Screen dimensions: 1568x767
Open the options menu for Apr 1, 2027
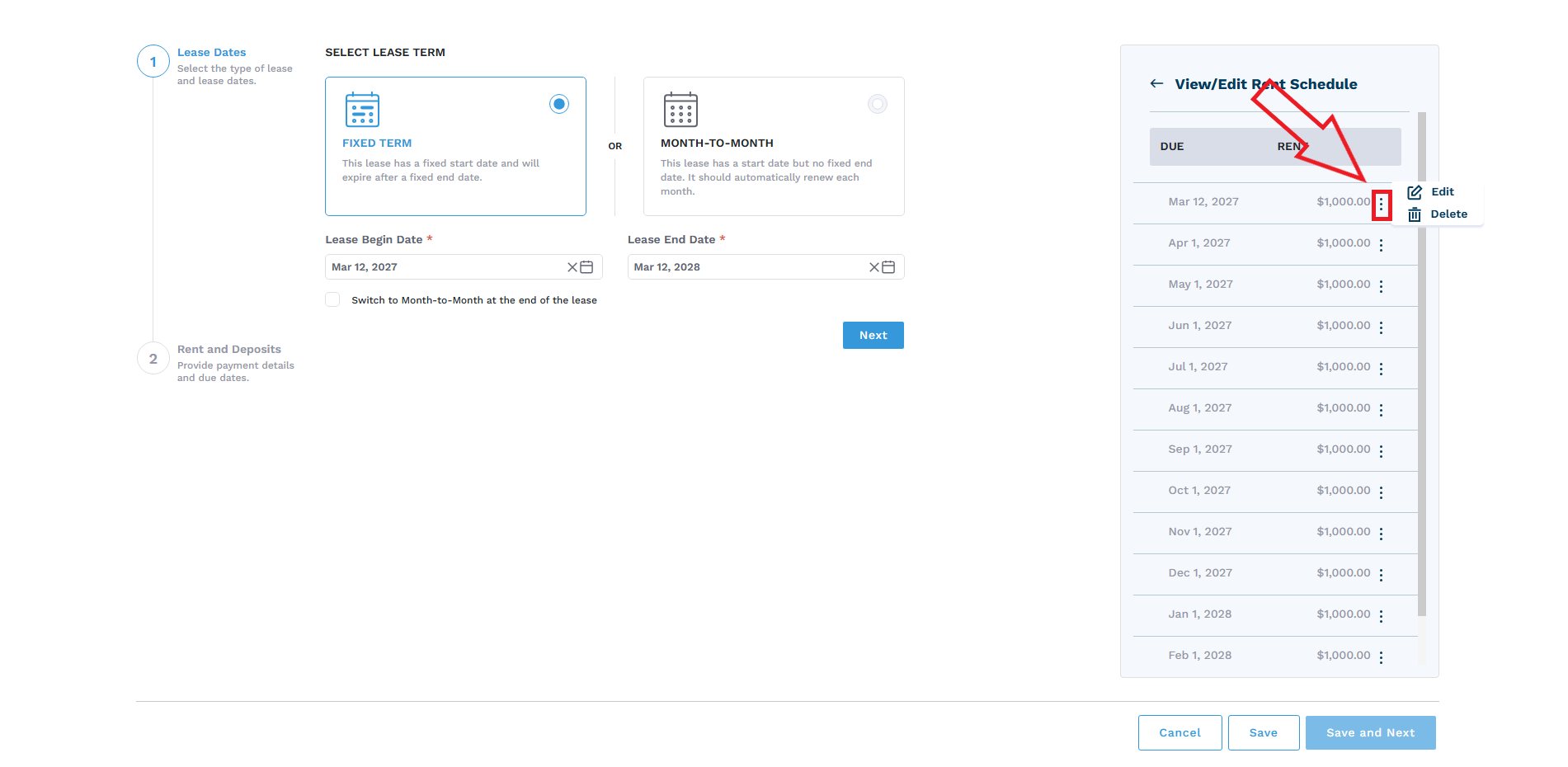(x=1381, y=245)
